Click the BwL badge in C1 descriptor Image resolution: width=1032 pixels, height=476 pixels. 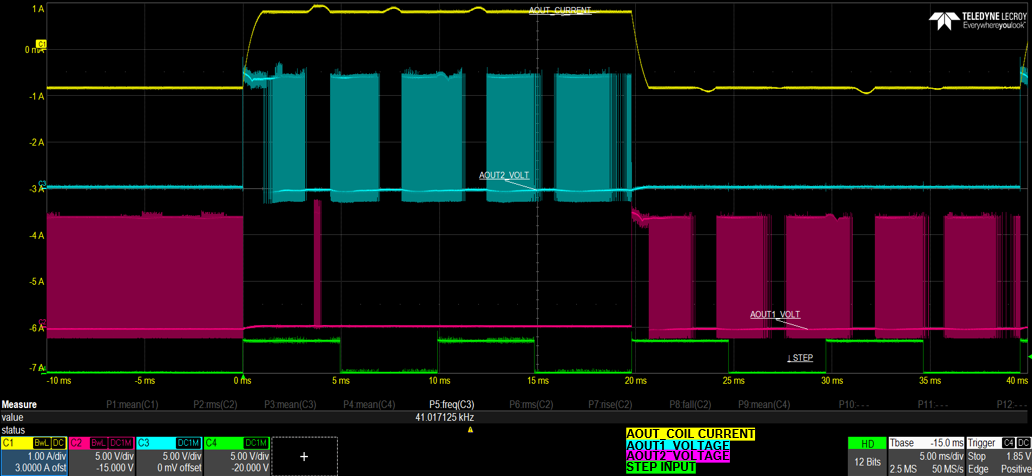tap(41, 442)
